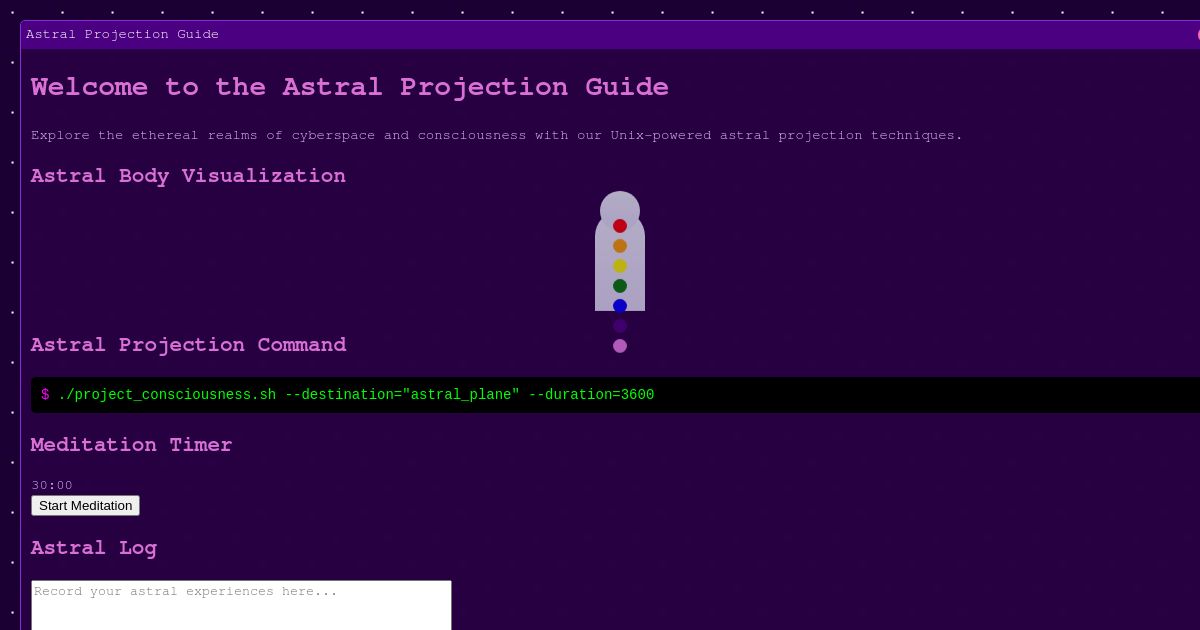1200x630 pixels.
Task: Expand the Astral Projection Command section
Action: (189, 345)
